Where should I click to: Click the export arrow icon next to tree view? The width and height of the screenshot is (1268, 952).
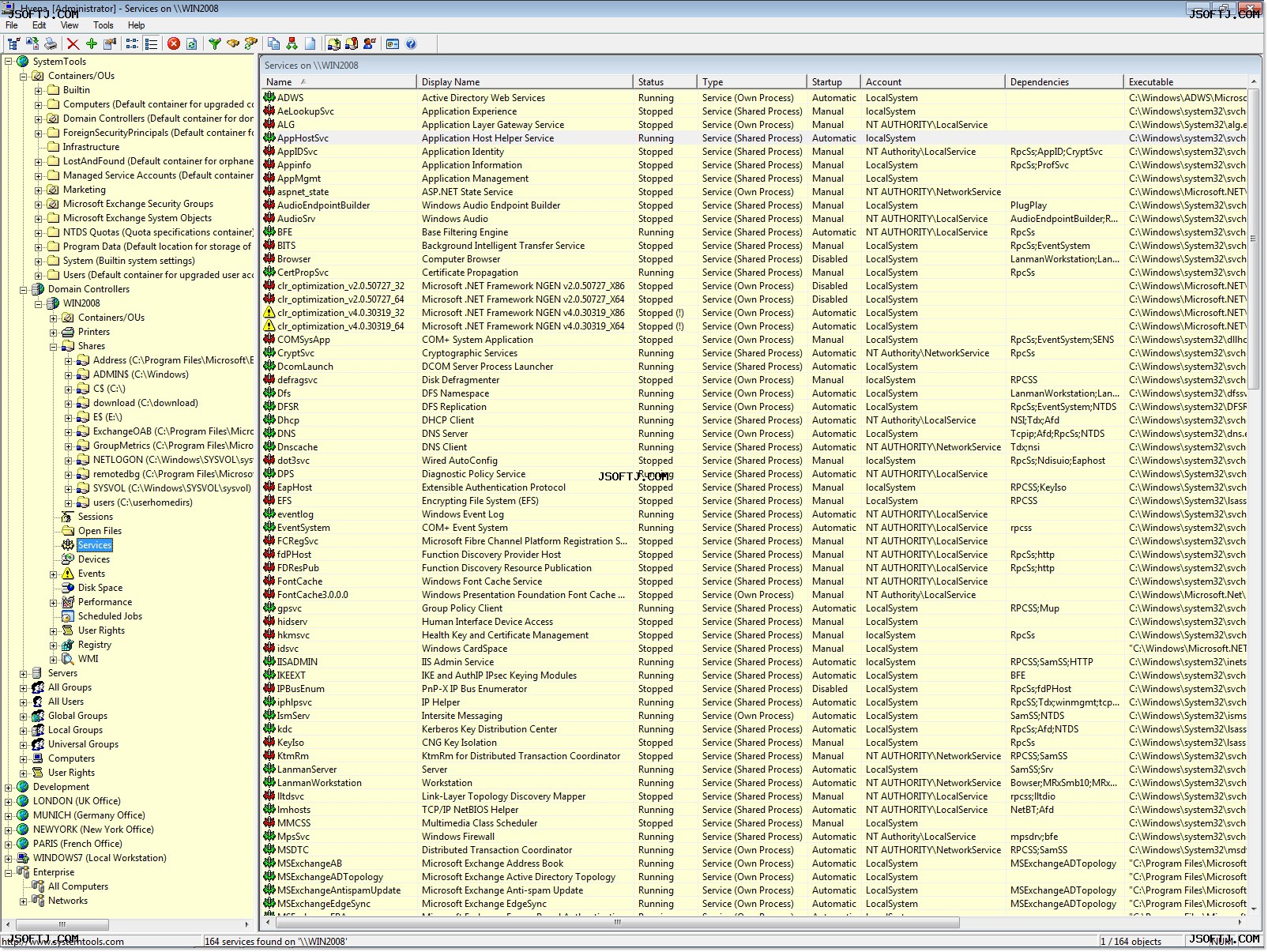tap(32, 44)
